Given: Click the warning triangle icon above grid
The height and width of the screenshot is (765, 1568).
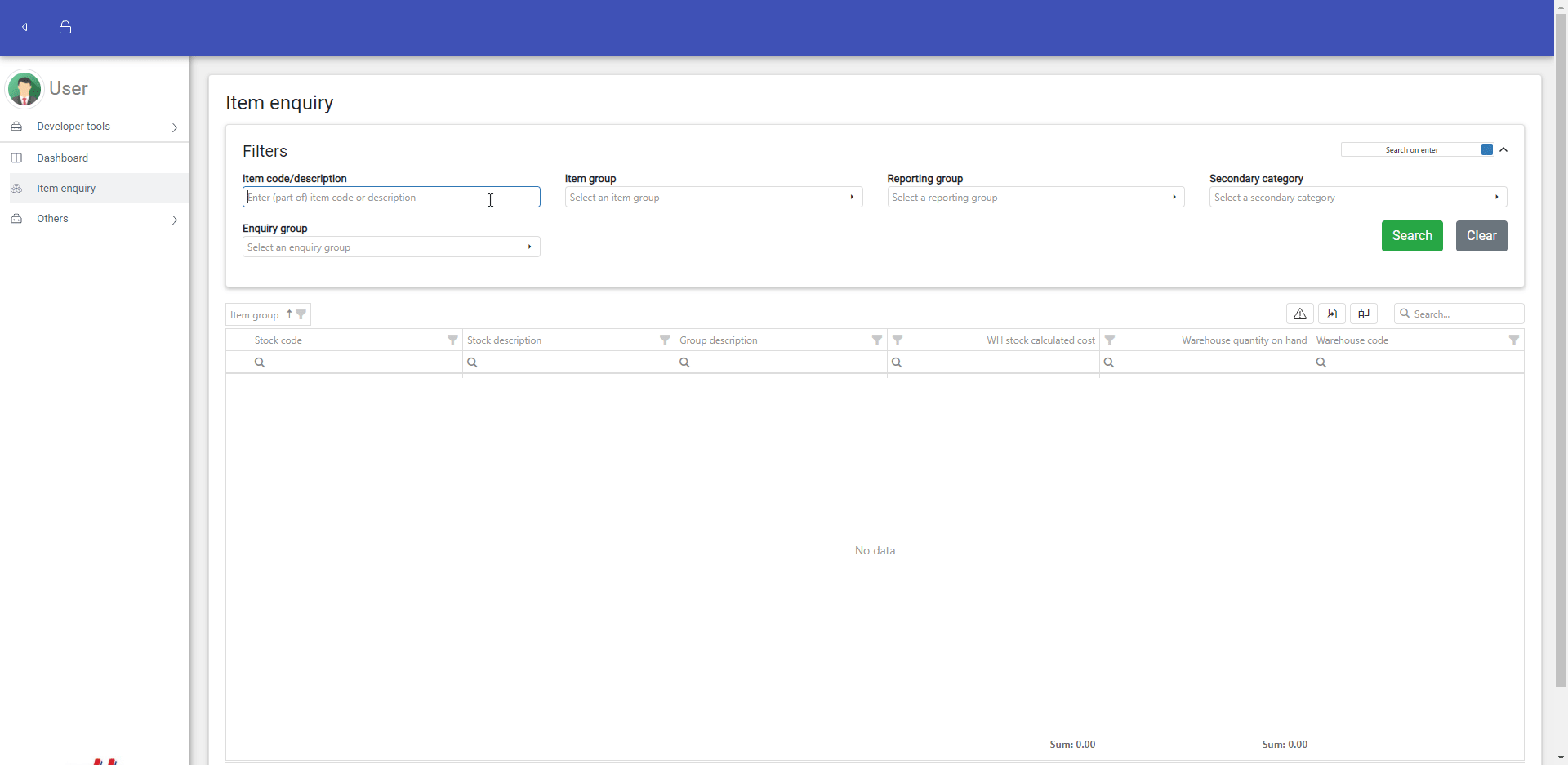Looking at the screenshot, I should coord(1299,314).
